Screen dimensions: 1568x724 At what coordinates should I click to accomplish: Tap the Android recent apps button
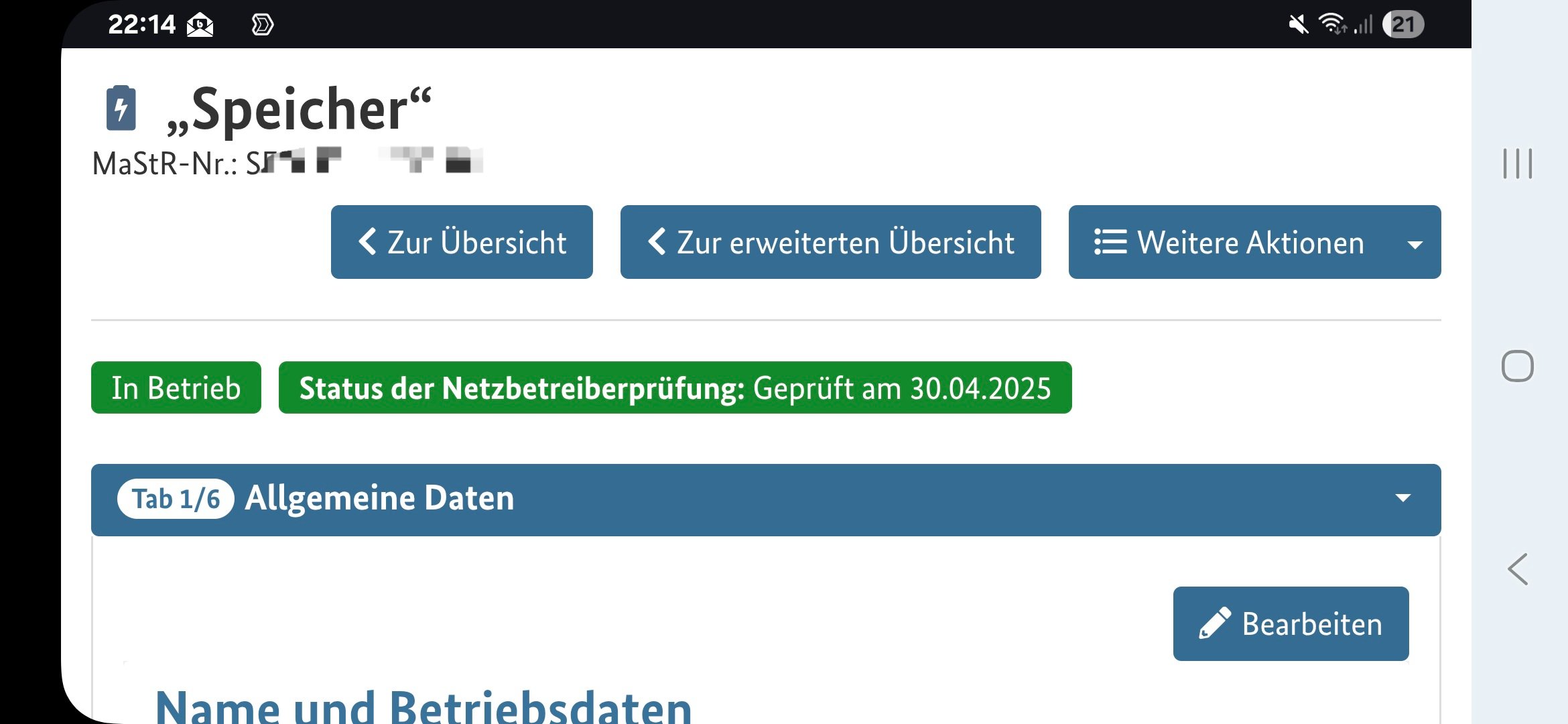click(x=1518, y=164)
